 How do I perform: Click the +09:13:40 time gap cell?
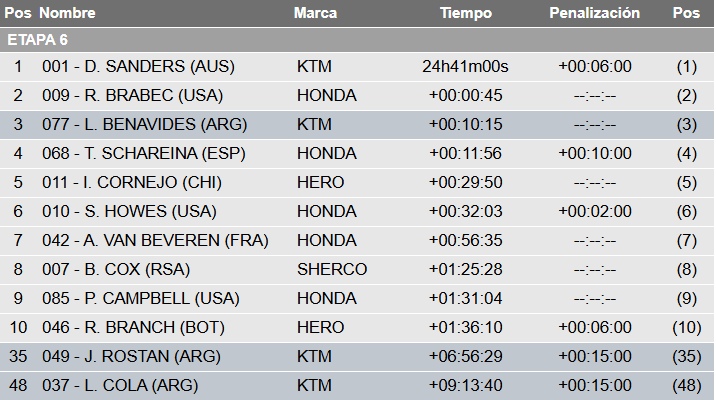(466, 386)
